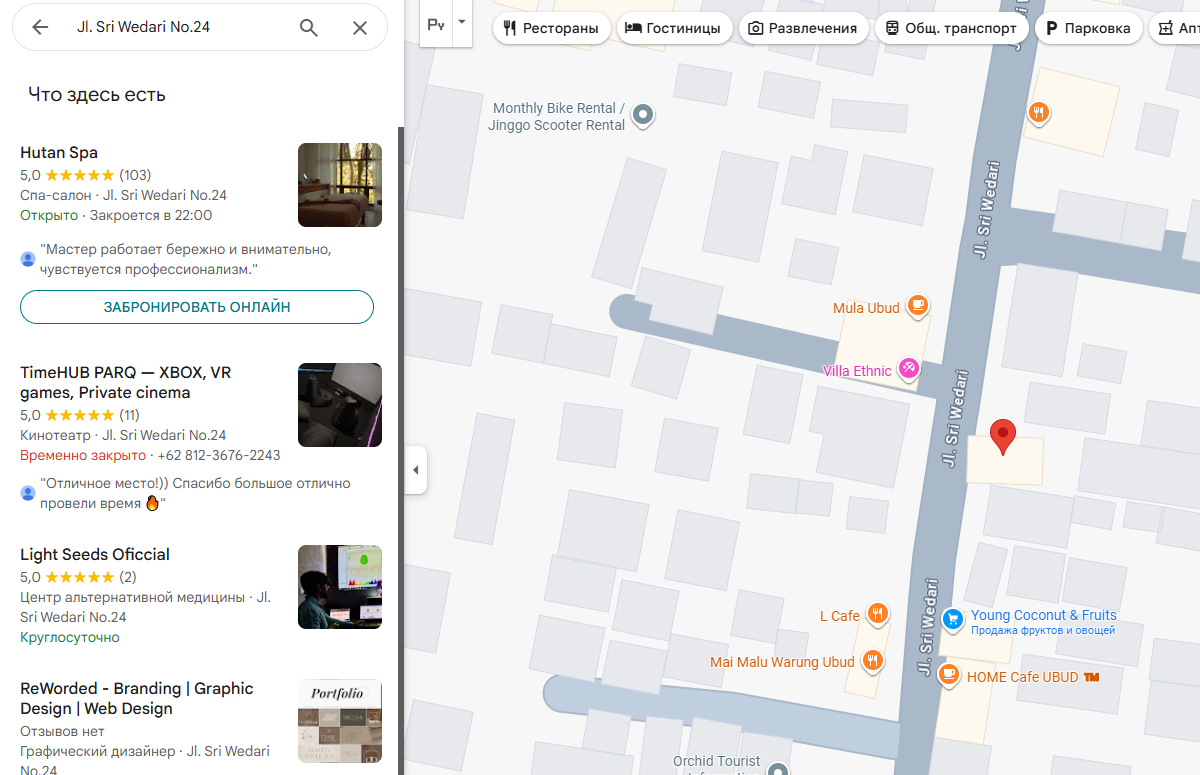Click 'Monthly Bike Rental' map label
Viewport: 1200px width, 775px height.
[559, 116]
